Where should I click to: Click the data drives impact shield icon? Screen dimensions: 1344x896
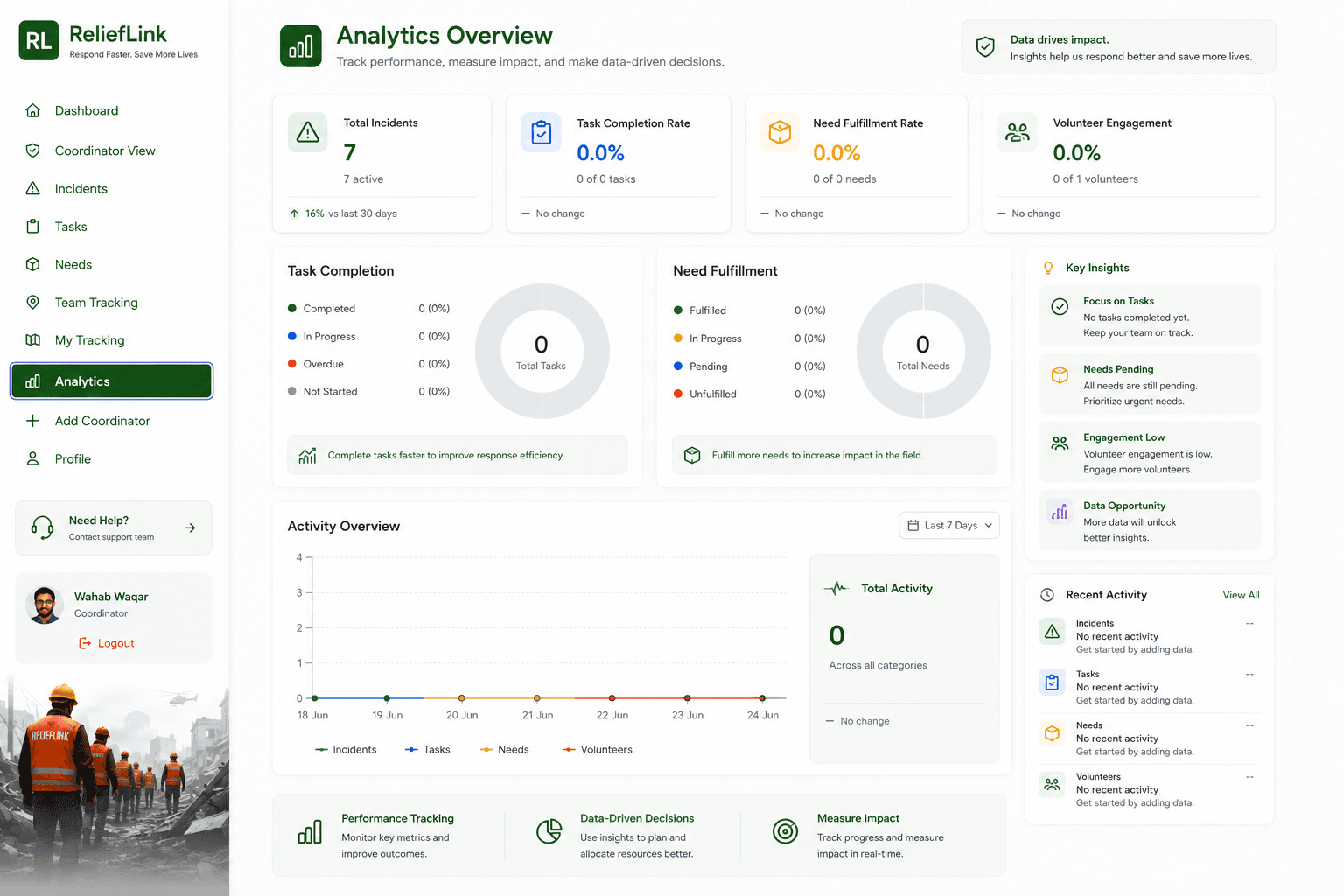pyautogui.click(x=985, y=47)
